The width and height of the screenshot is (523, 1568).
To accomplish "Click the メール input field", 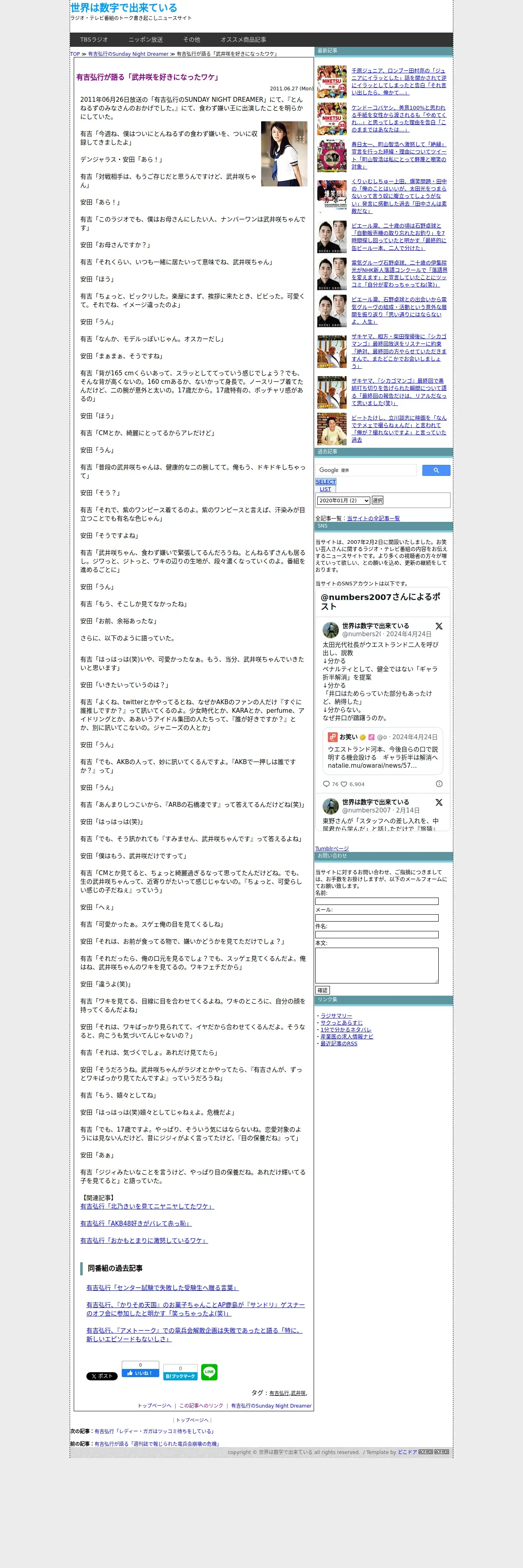I will tap(377, 918).
